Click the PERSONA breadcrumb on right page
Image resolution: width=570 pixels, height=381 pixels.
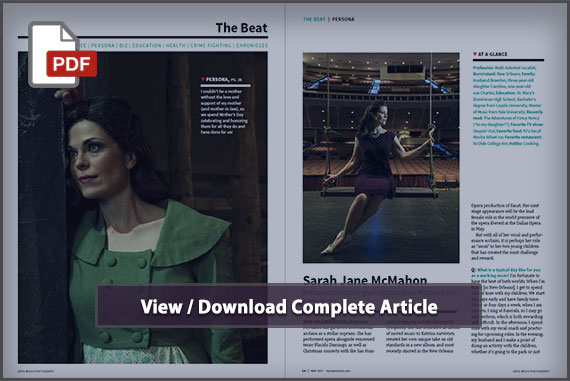click(343, 19)
